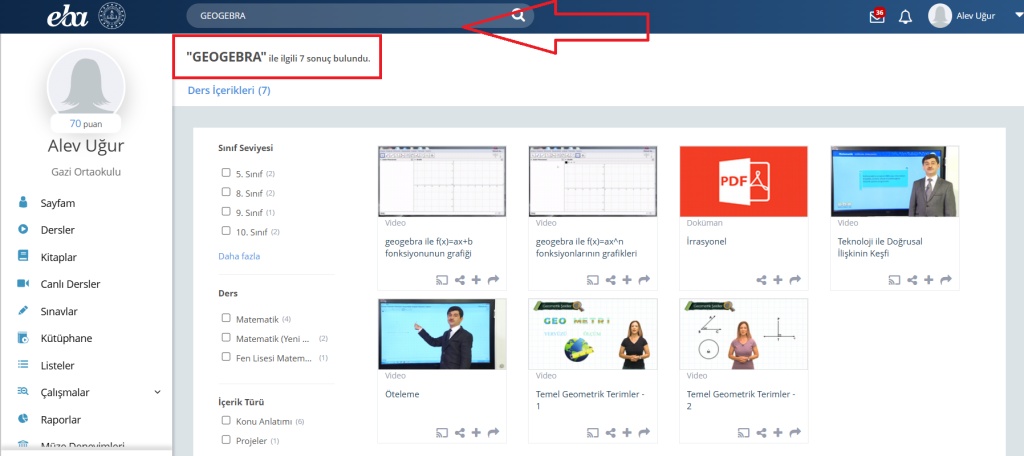The width and height of the screenshot is (1024, 456).
Task: Go to Sayfam in sidebar
Action: point(57,203)
